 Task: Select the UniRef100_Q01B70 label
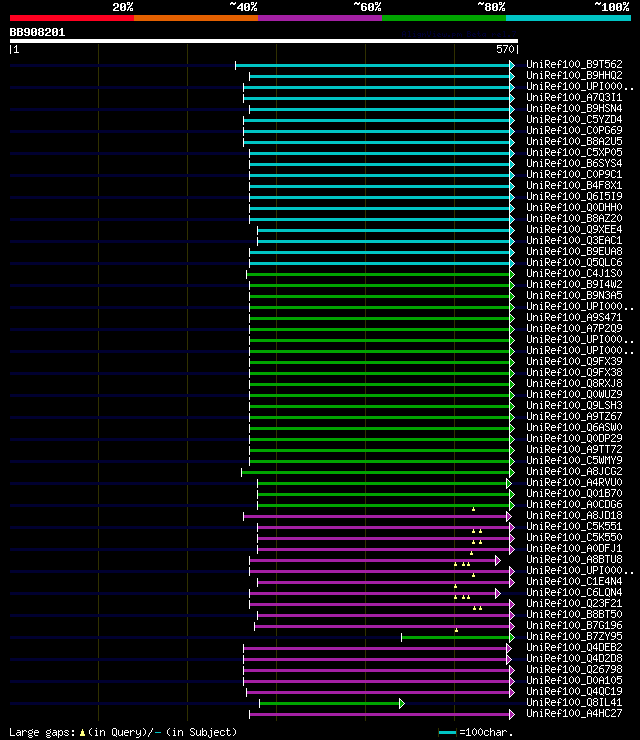tap(574, 493)
